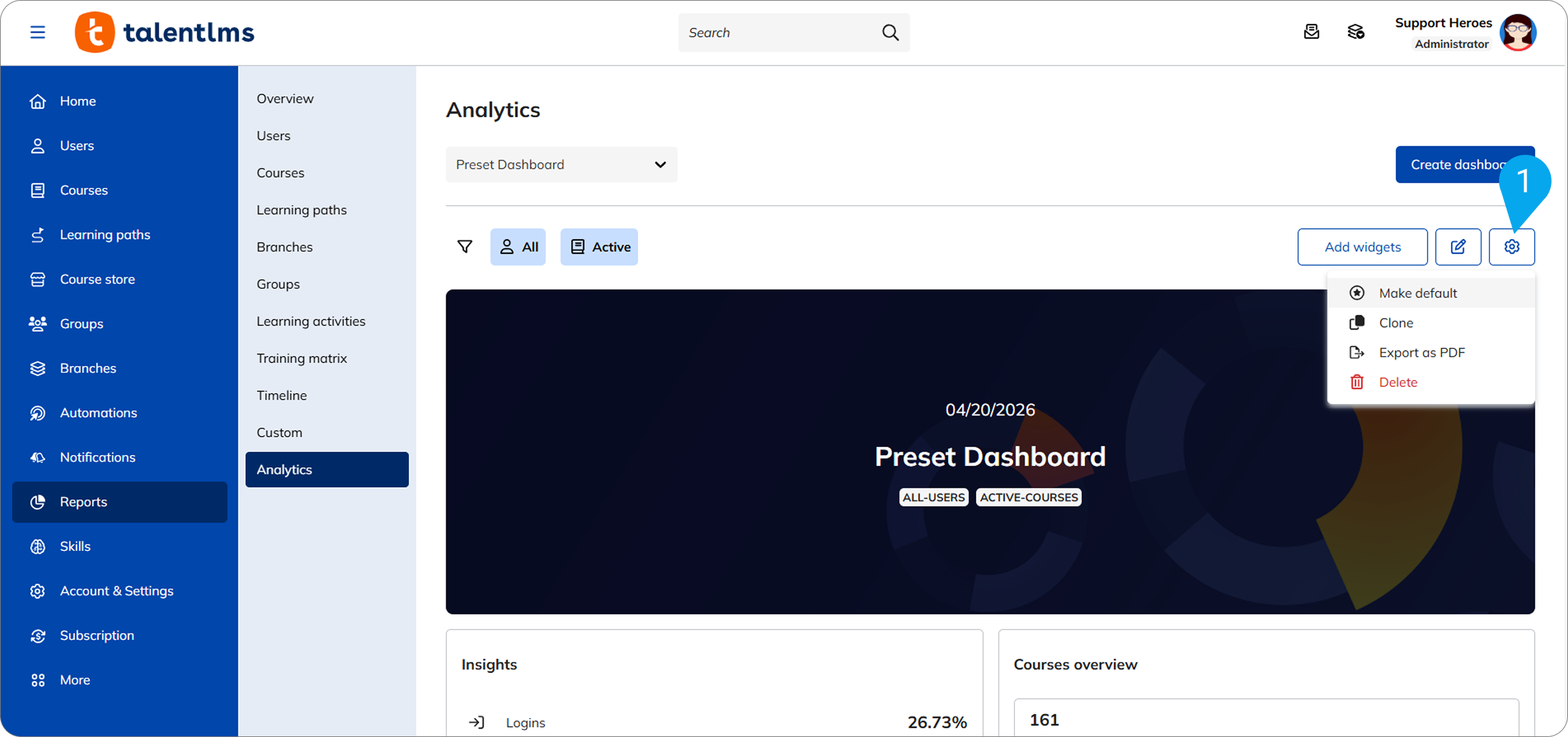Click the Preset Dashboard banner title
1568x737 pixels.
[990, 456]
